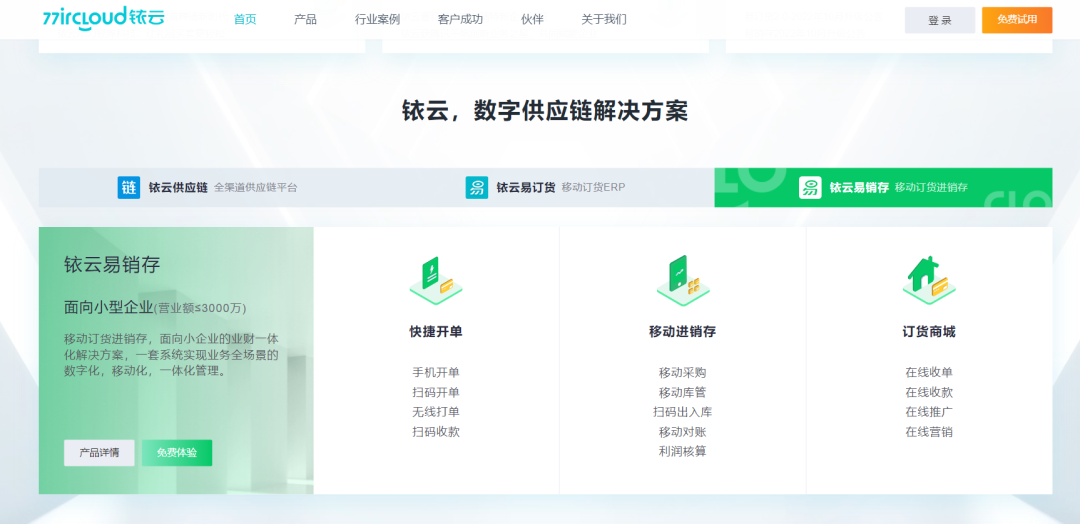Screen dimensions: 1080x524
Task: Open the 首页 navigation item
Action: (x=245, y=19)
